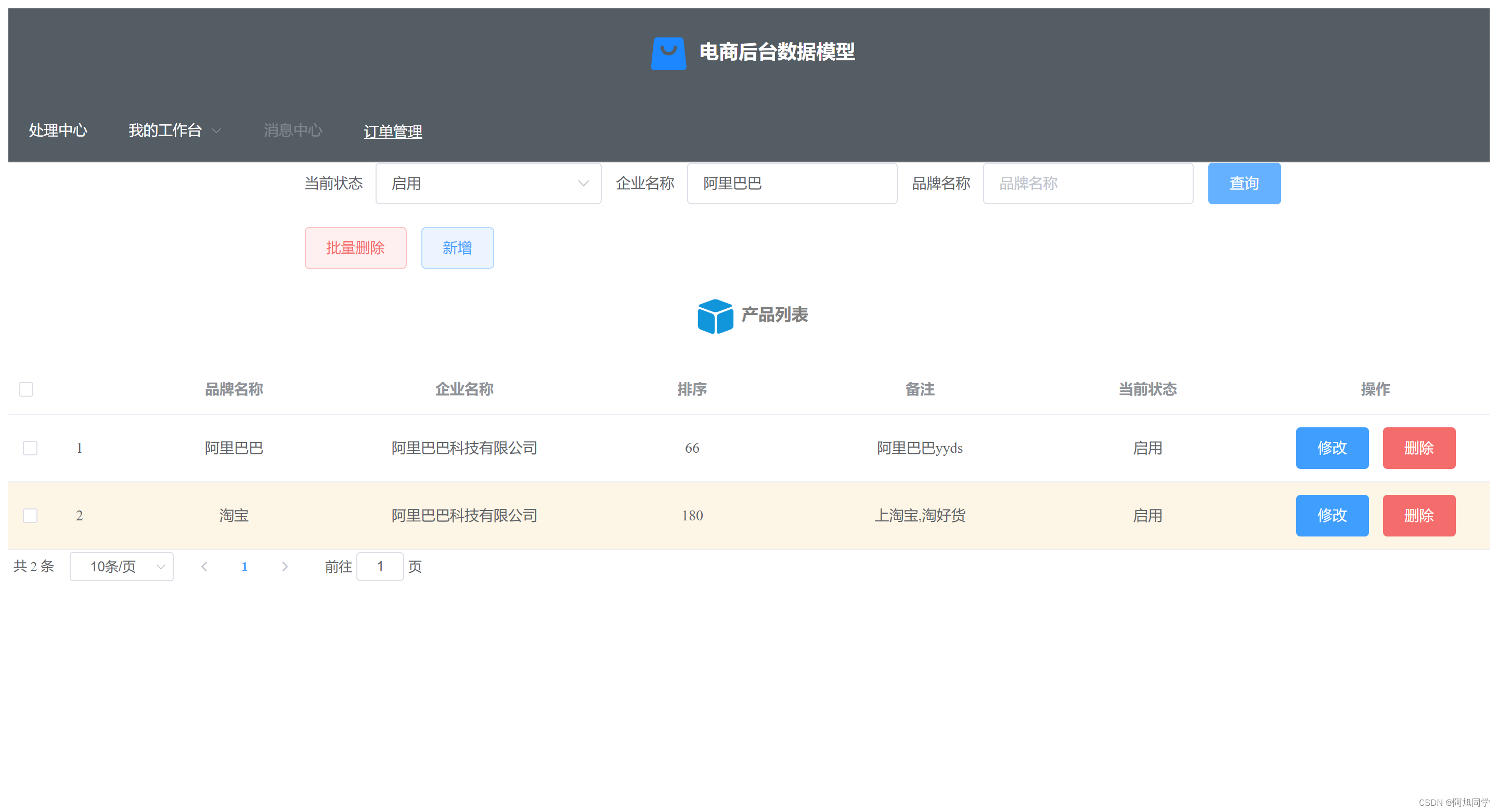Screen dimensions: 1498x812
Task: Go to previous page arrow
Action: tap(204, 566)
